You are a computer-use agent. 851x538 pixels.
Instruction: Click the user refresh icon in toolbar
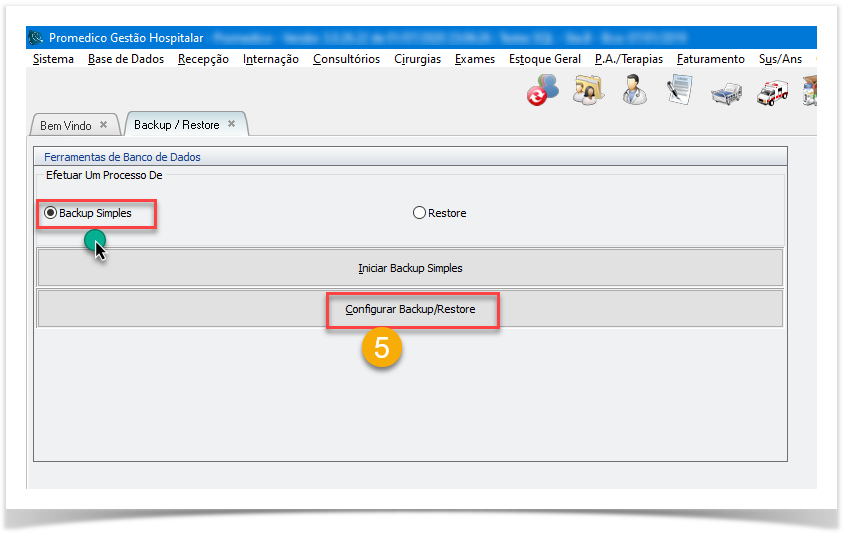coord(542,92)
